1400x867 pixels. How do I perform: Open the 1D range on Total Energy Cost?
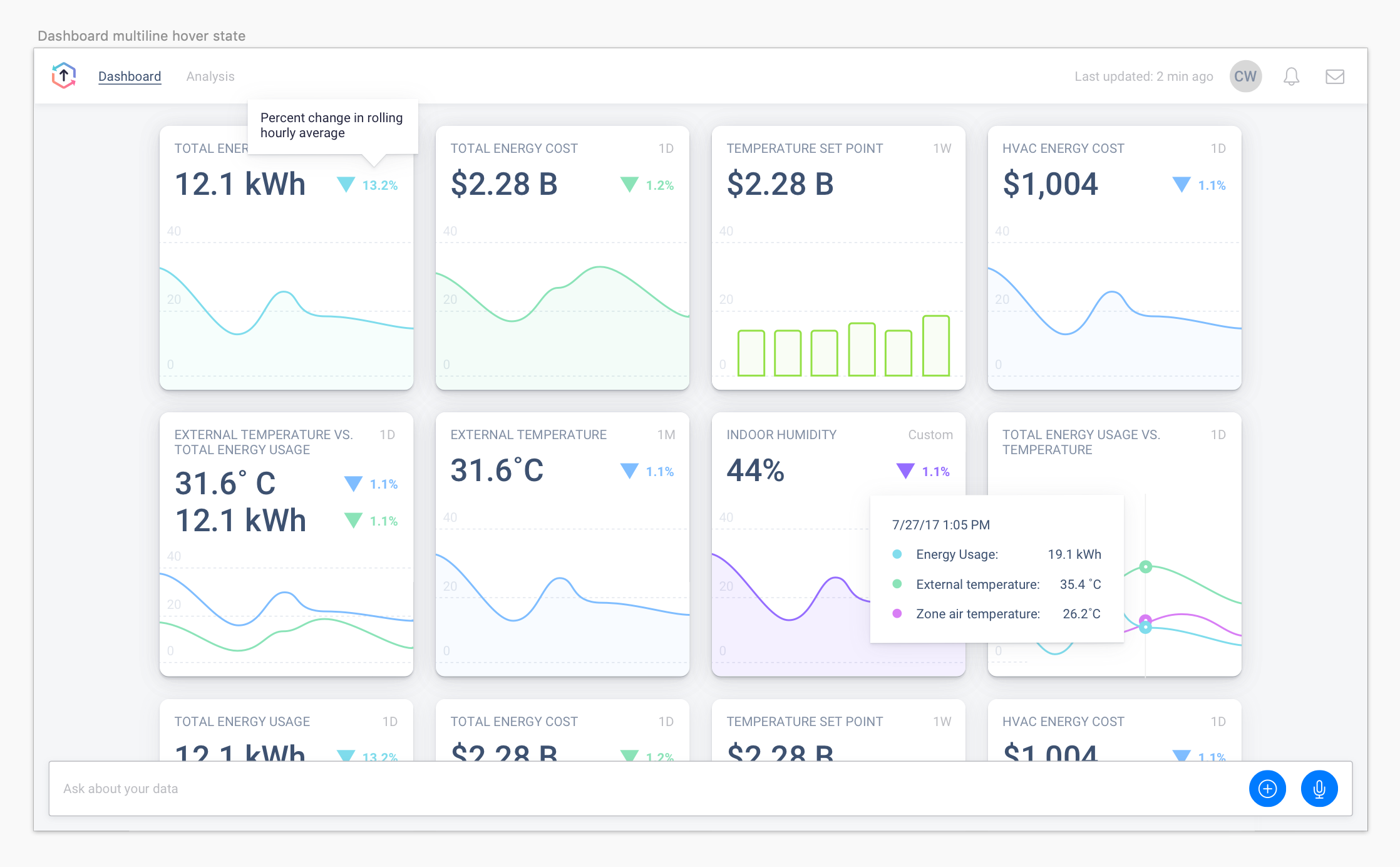pyautogui.click(x=666, y=148)
